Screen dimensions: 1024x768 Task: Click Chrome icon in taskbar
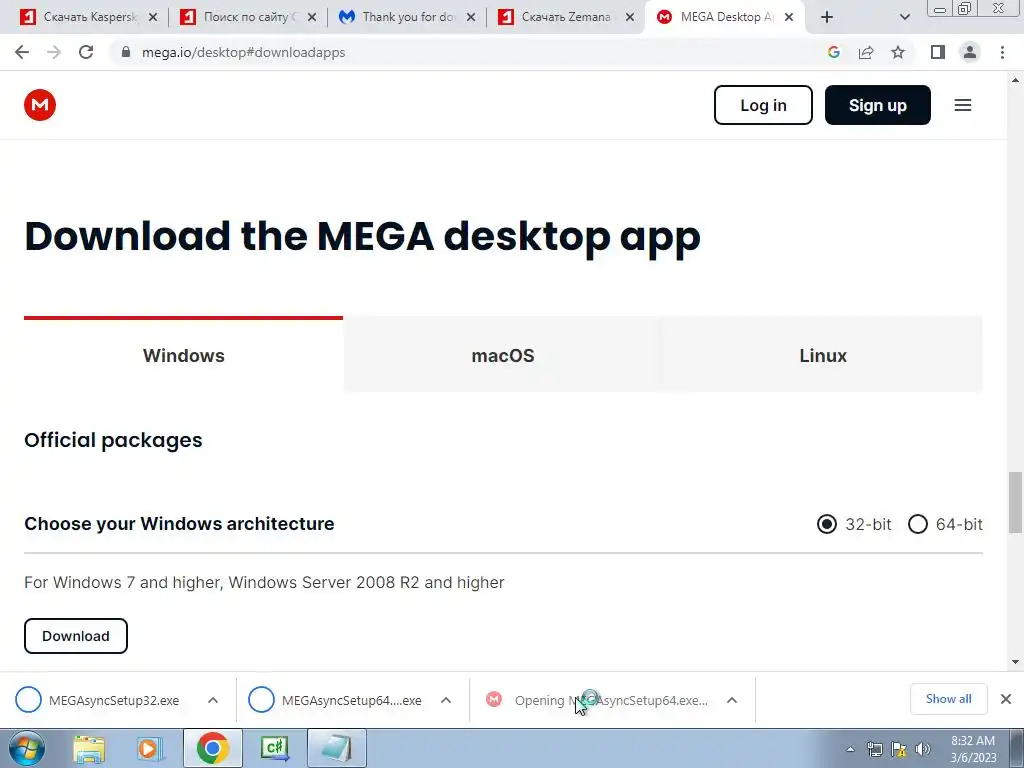coord(212,748)
